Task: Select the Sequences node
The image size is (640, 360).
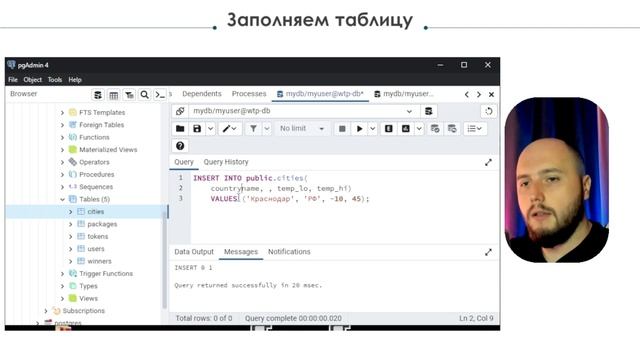Action: 96,187
